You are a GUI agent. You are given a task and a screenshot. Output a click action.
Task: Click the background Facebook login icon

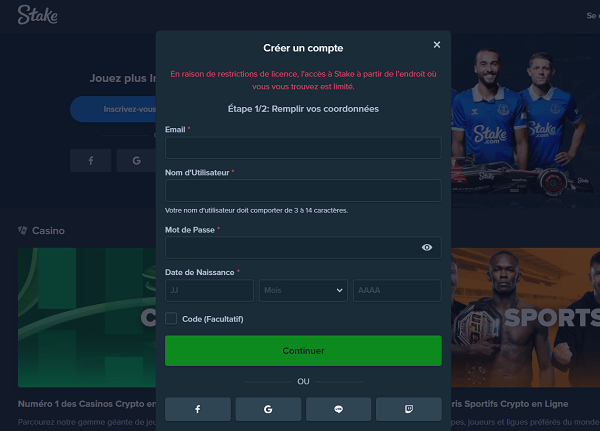click(91, 161)
